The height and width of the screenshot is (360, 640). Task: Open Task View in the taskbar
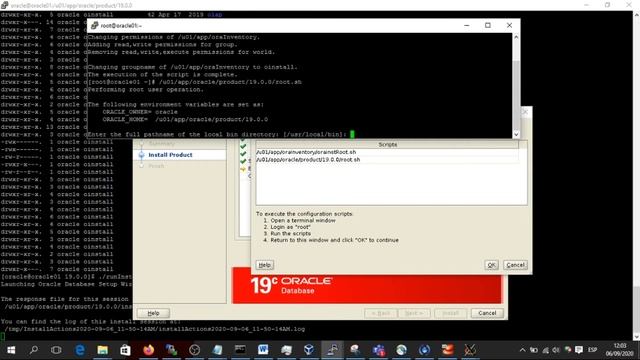pyautogui.click(x=56, y=350)
